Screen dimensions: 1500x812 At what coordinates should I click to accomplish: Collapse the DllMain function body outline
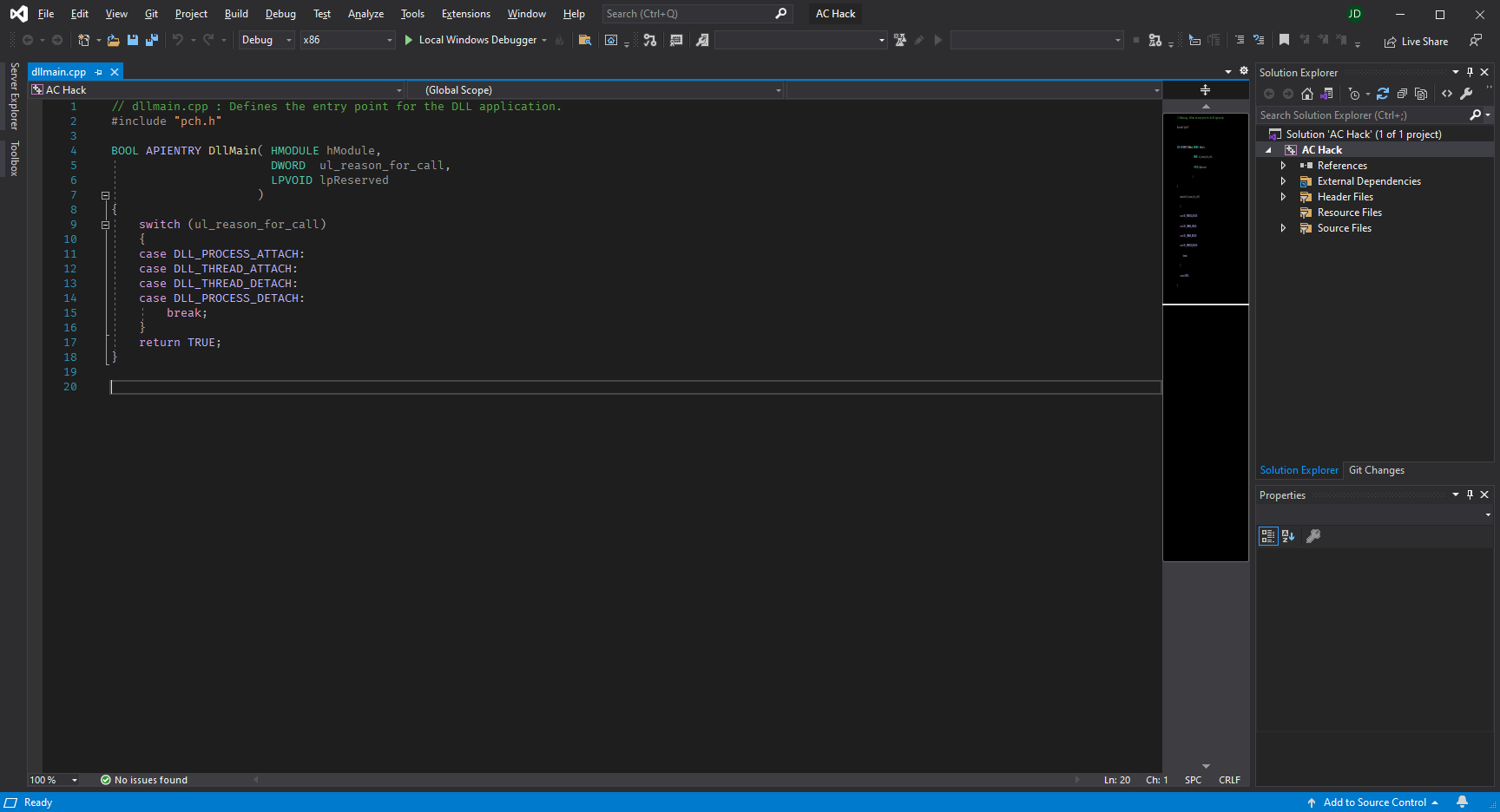tap(105, 195)
